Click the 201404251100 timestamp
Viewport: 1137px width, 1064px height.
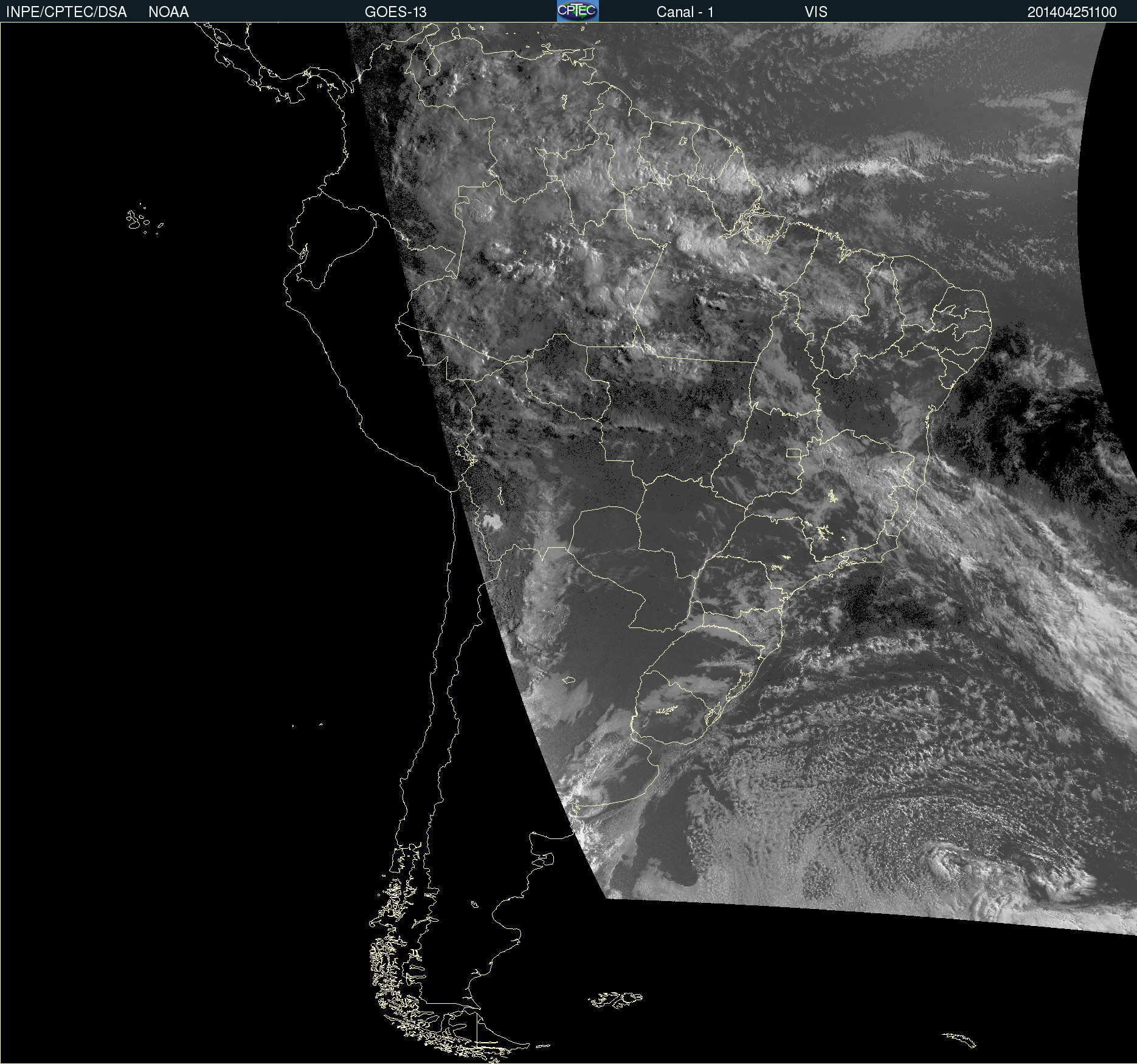(1072, 12)
